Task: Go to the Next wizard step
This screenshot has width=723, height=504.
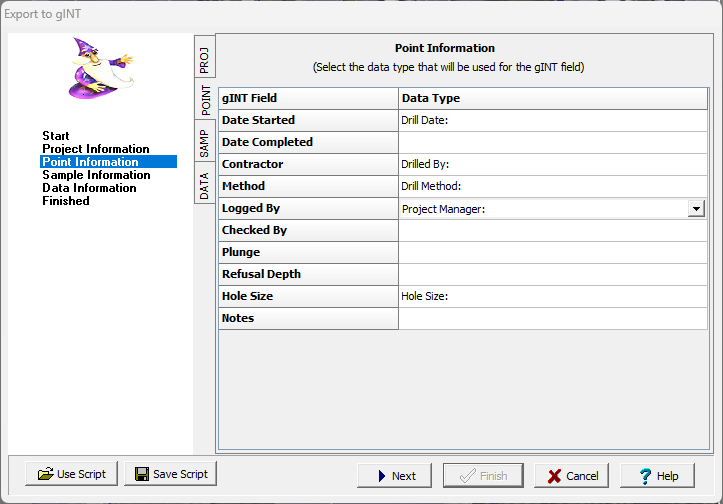Action: tap(395, 476)
